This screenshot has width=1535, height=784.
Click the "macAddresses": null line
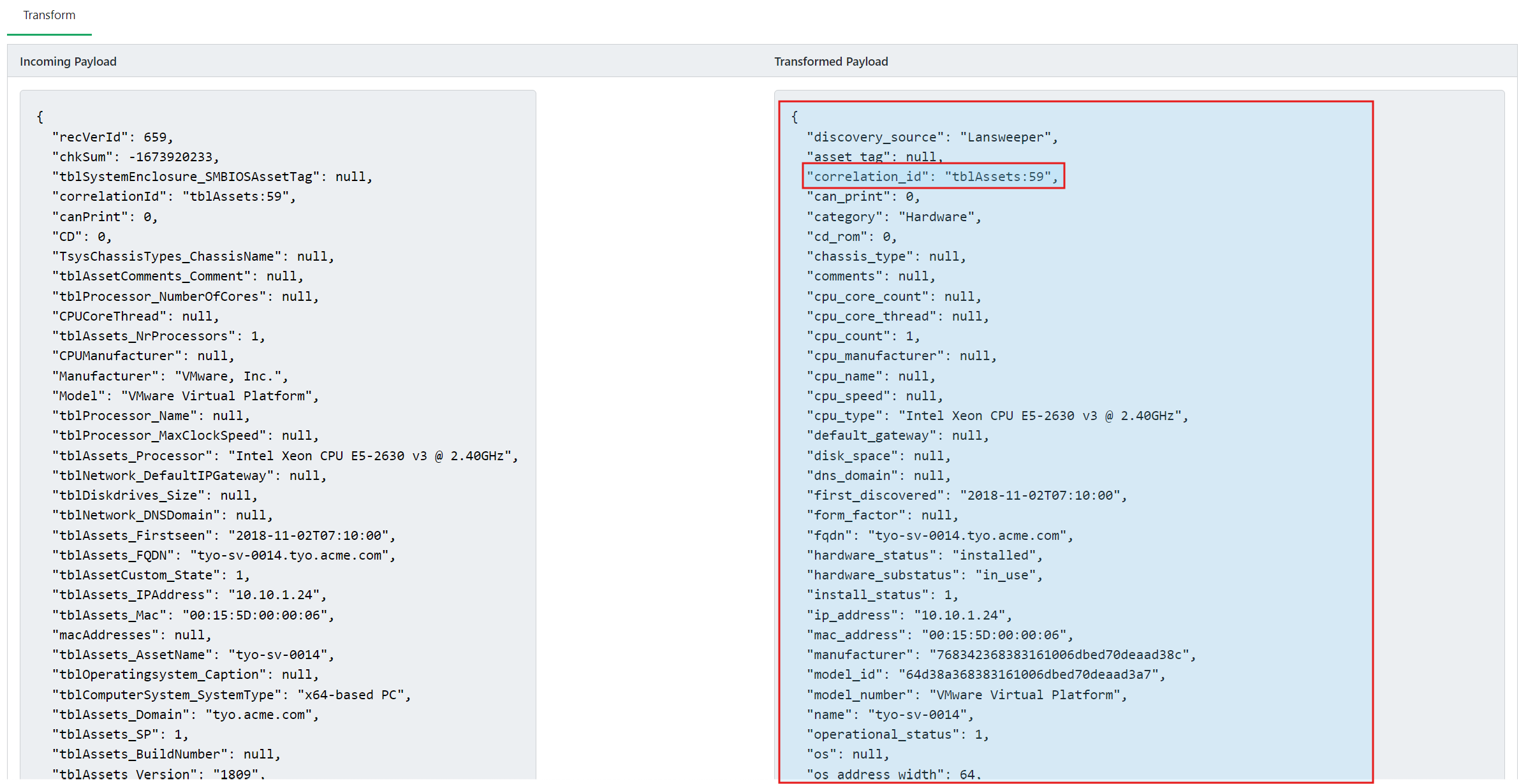click(132, 635)
